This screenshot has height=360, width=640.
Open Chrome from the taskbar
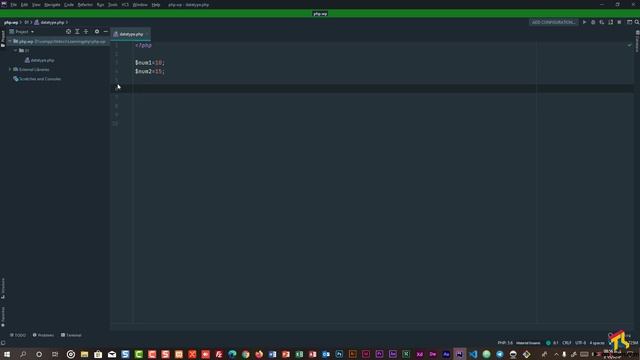[x=245, y=354]
